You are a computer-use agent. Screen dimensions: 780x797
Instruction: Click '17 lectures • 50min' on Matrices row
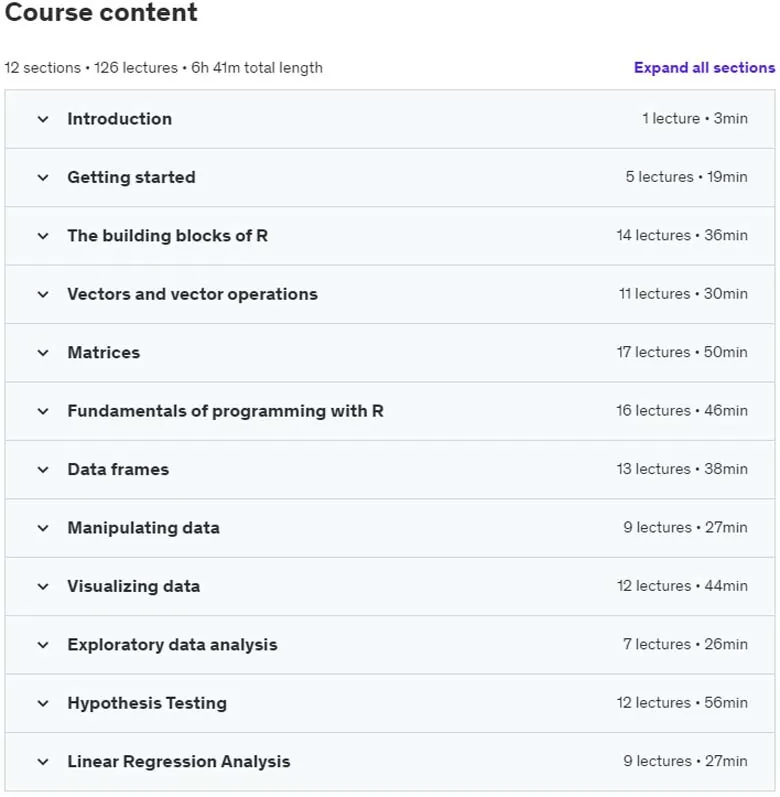[x=682, y=352]
